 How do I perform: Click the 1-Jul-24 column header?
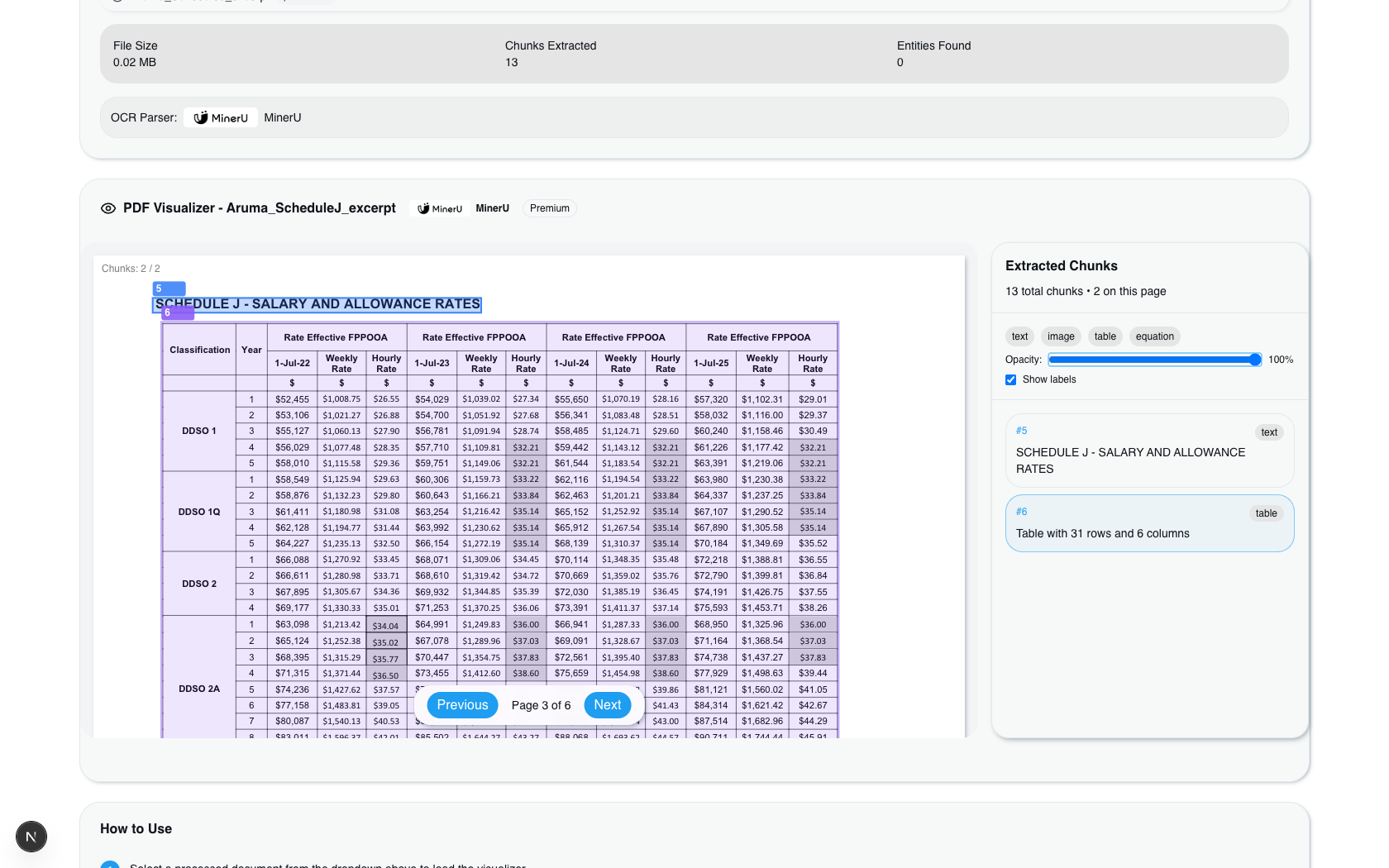(571, 363)
